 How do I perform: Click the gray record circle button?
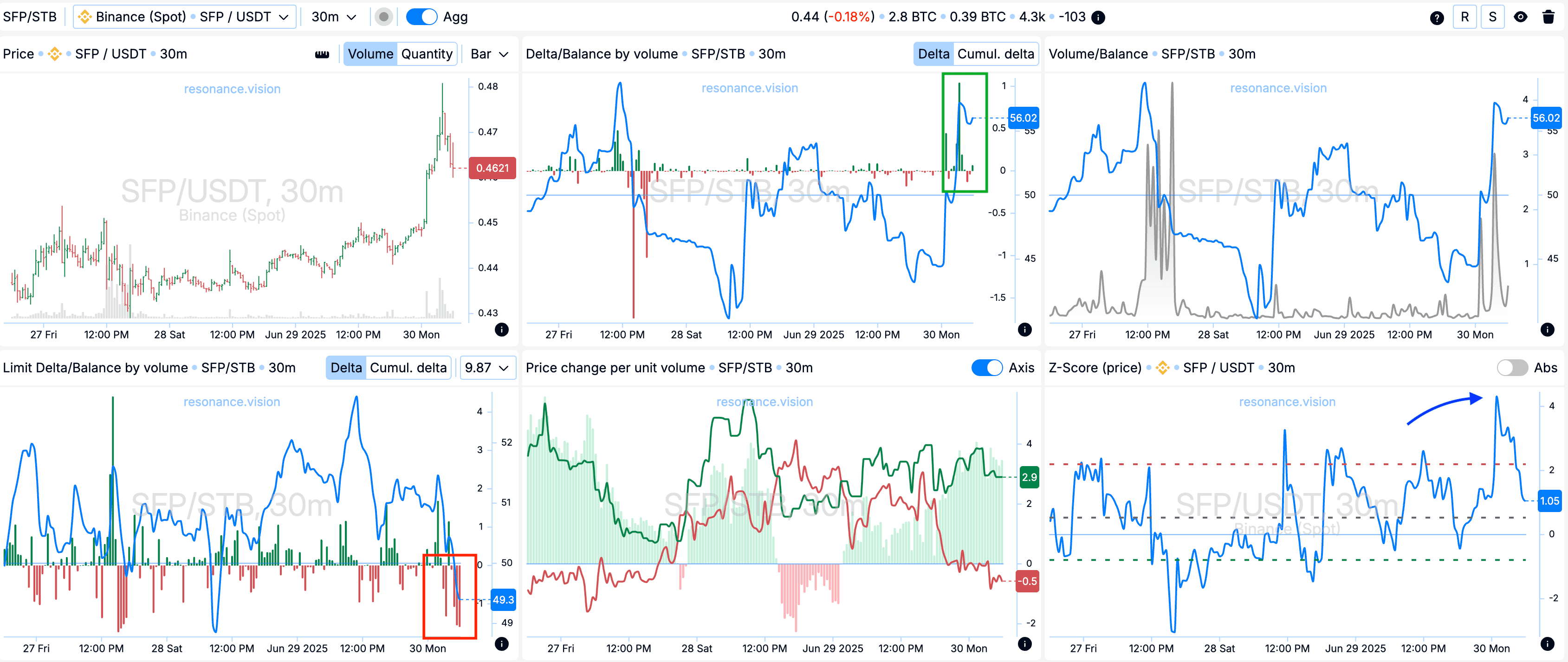pos(383,17)
